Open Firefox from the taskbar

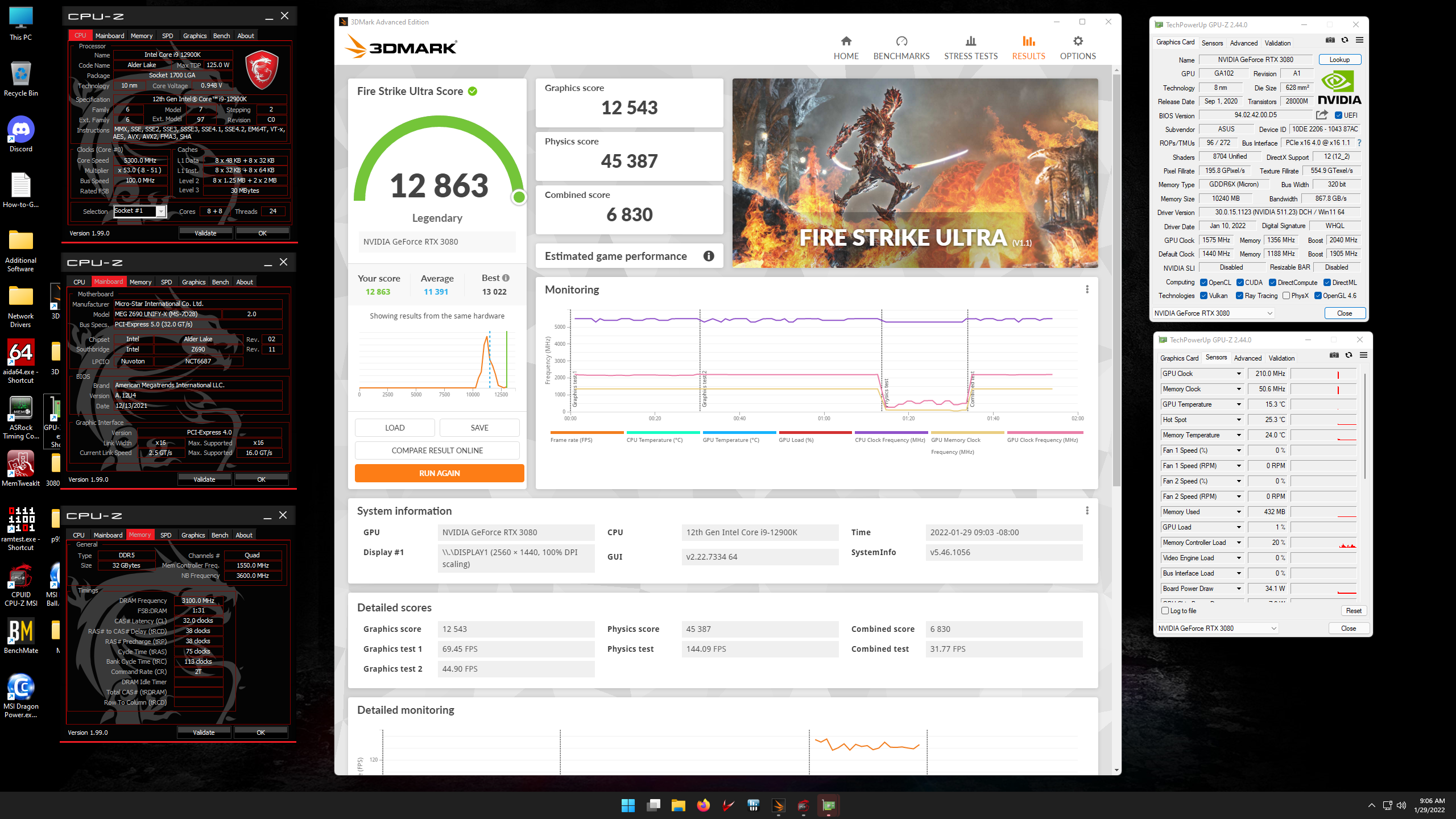pyautogui.click(x=704, y=805)
